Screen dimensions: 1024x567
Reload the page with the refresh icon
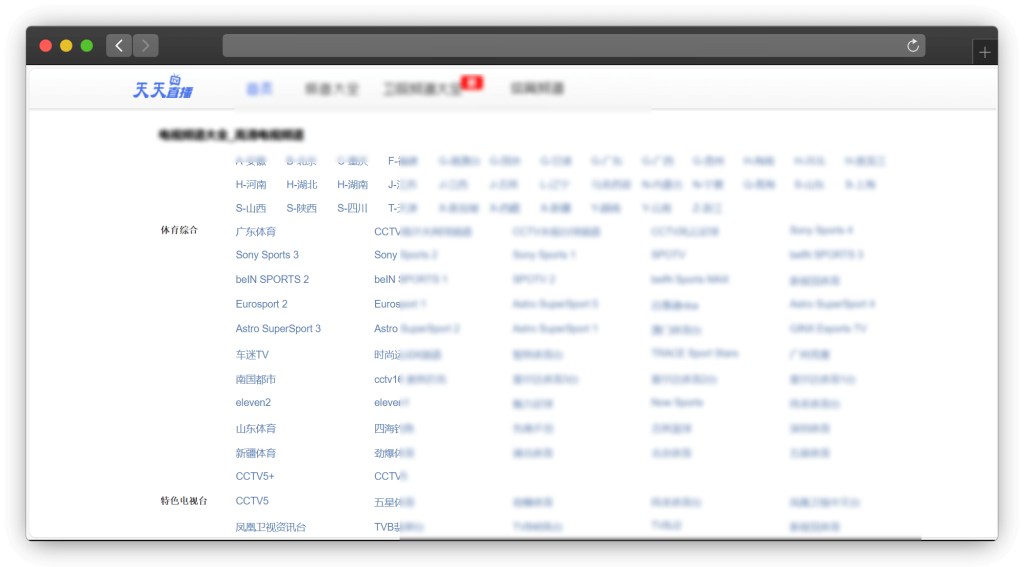tap(913, 46)
